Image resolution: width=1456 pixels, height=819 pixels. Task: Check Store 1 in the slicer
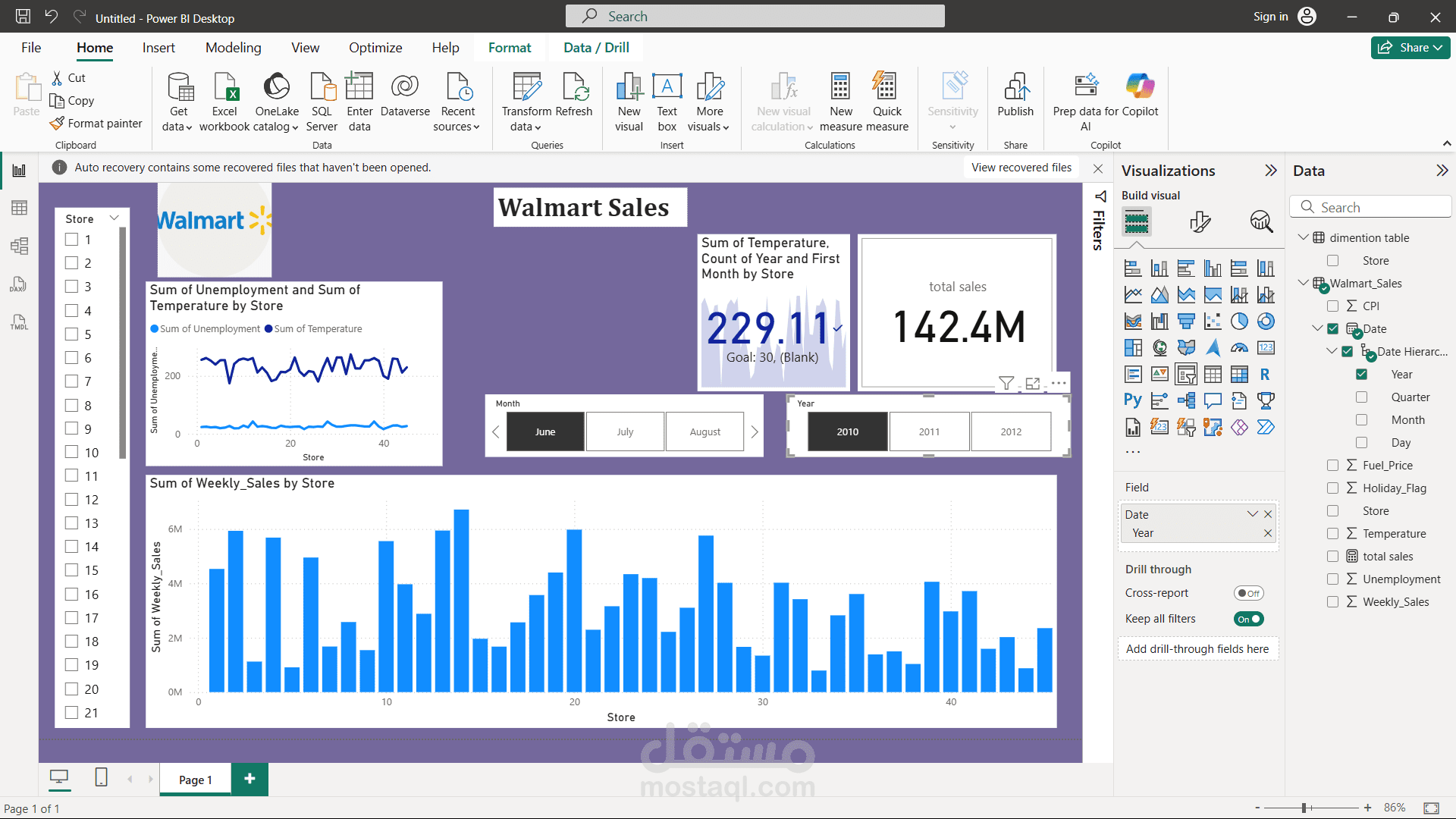(x=72, y=240)
